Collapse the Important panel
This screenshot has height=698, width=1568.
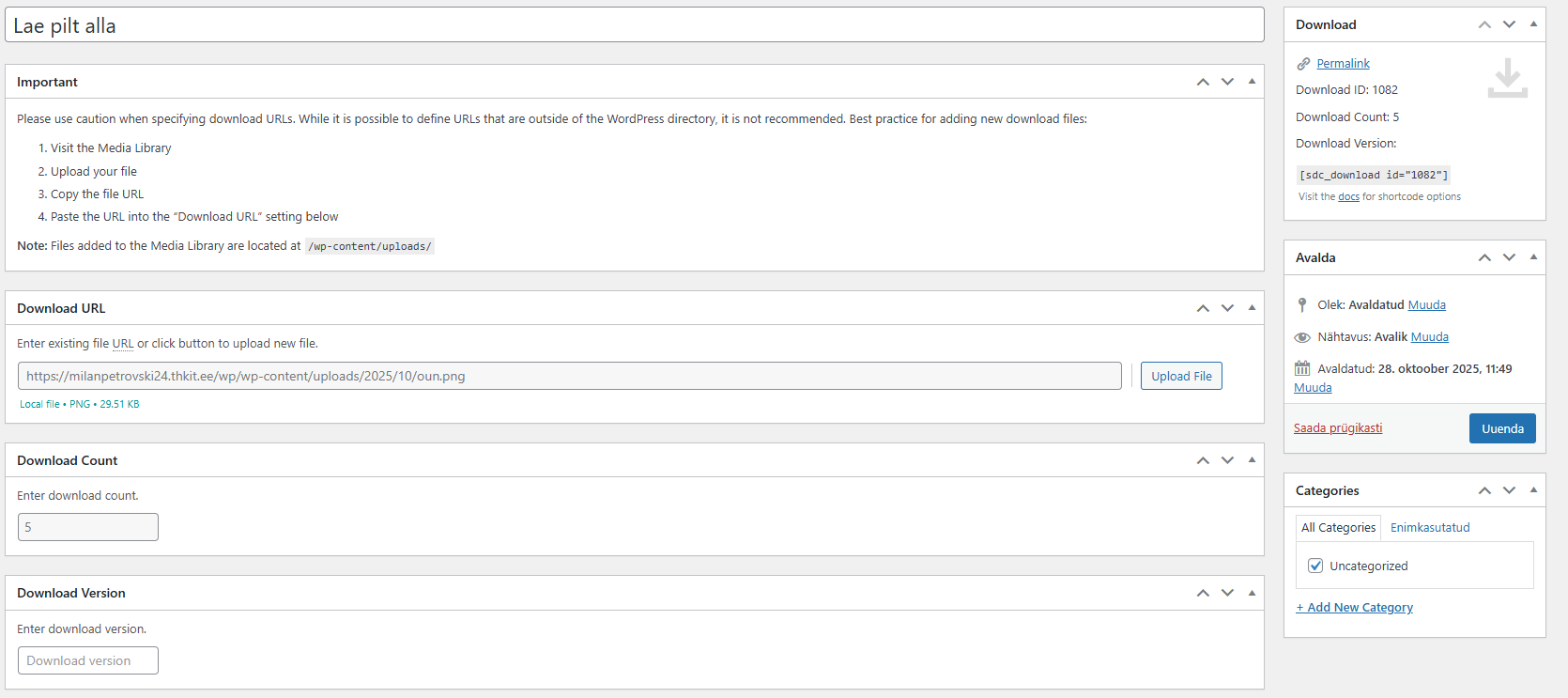pyautogui.click(x=1252, y=82)
